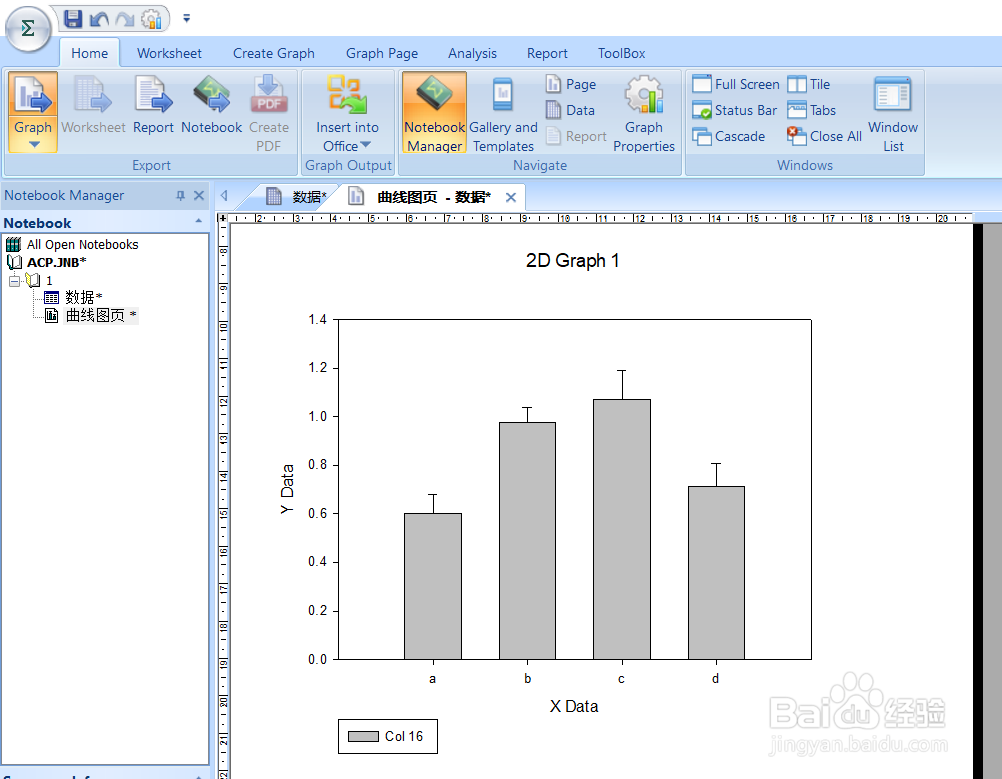
Task: Click the gray bar for category d
Action: (716, 573)
